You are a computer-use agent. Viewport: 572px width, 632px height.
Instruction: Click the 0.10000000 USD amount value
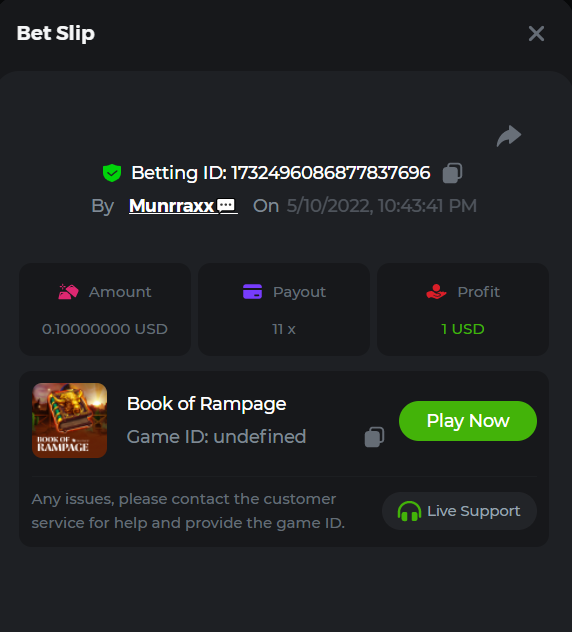click(104, 329)
